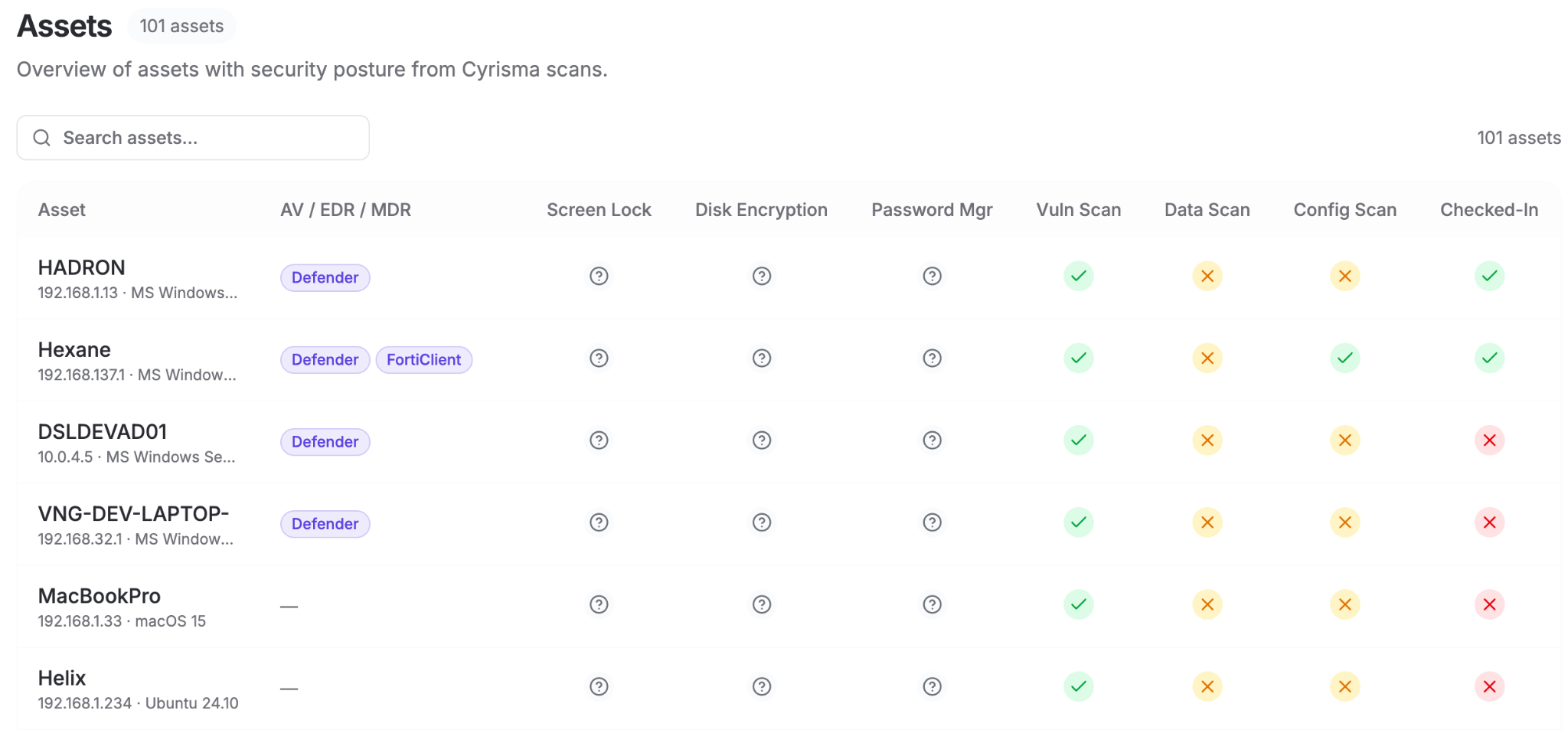
Task: Click HADRON Disk Encryption unknown icon
Action: coord(761,276)
